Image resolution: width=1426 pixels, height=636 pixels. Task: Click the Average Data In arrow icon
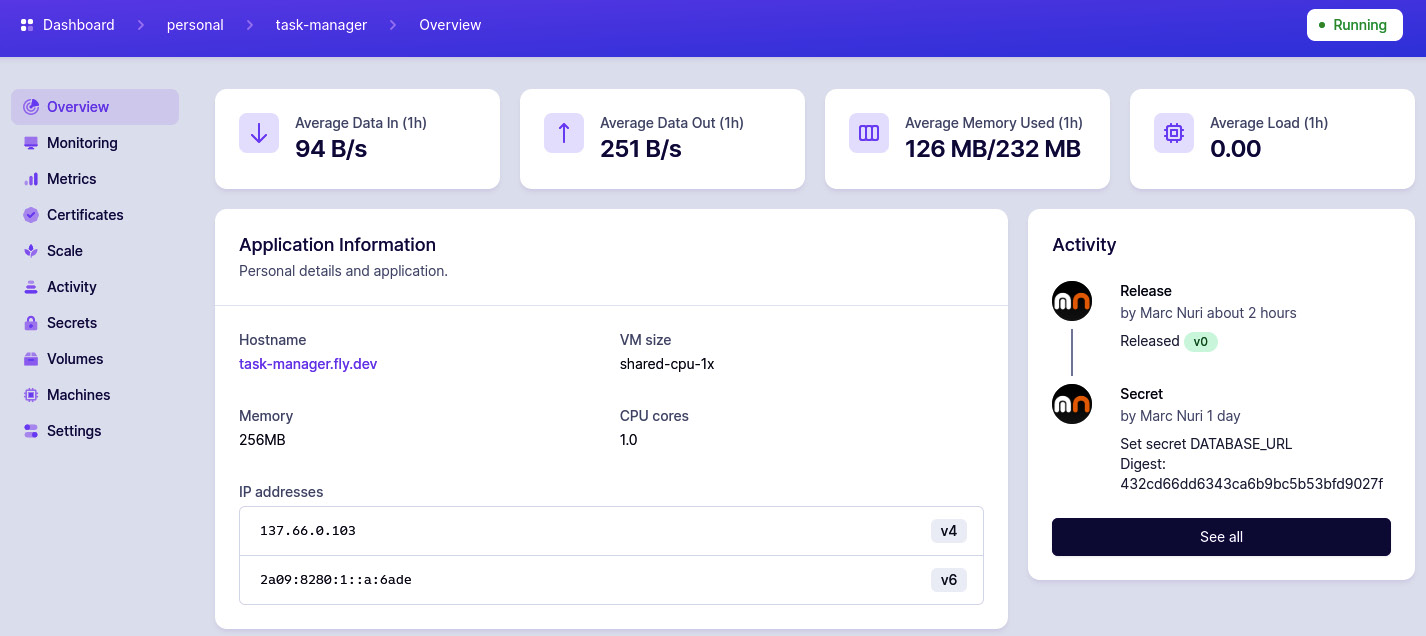[259, 133]
